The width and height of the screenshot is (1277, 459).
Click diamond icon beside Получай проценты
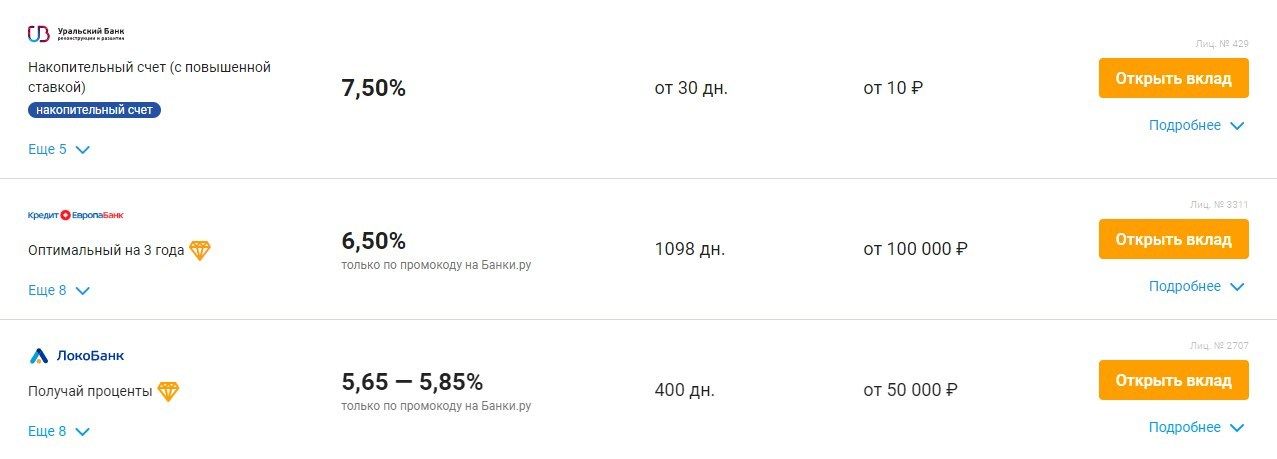tap(168, 392)
